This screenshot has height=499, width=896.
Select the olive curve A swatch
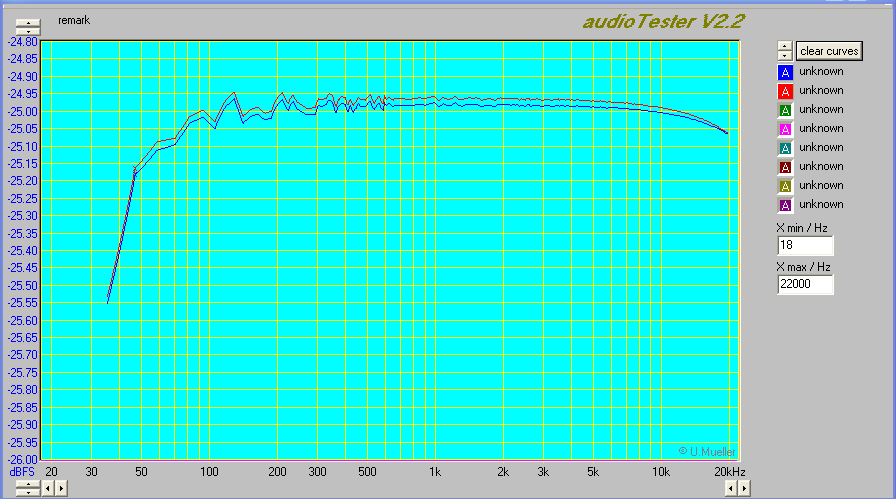click(x=785, y=186)
